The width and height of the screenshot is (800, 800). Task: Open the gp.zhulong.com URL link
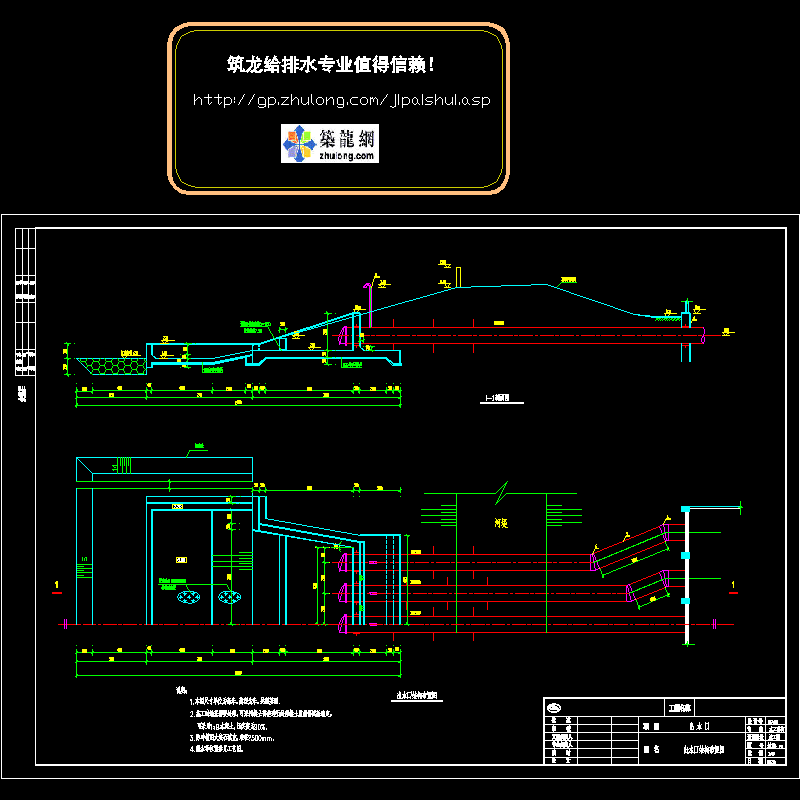pos(340,100)
